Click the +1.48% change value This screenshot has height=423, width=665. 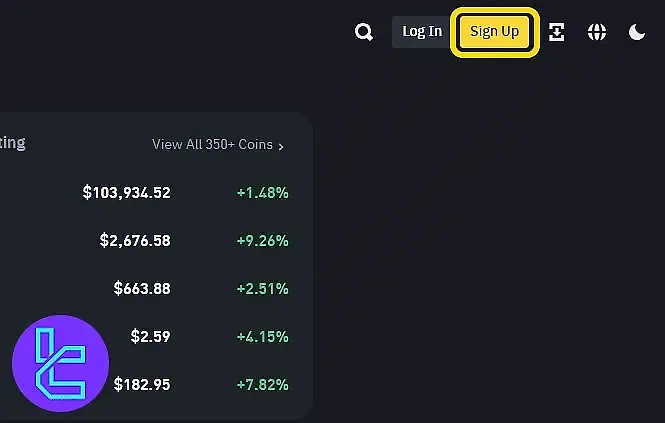262,192
